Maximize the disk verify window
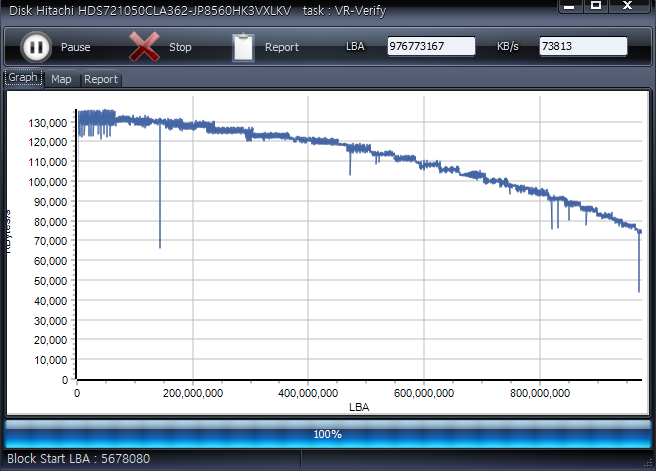This screenshot has width=656, height=471. coord(596,6)
